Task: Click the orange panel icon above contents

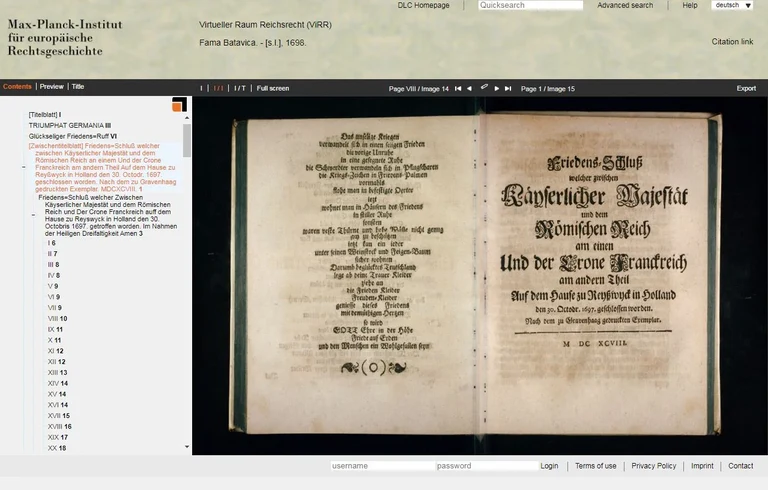Action: point(179,105)
